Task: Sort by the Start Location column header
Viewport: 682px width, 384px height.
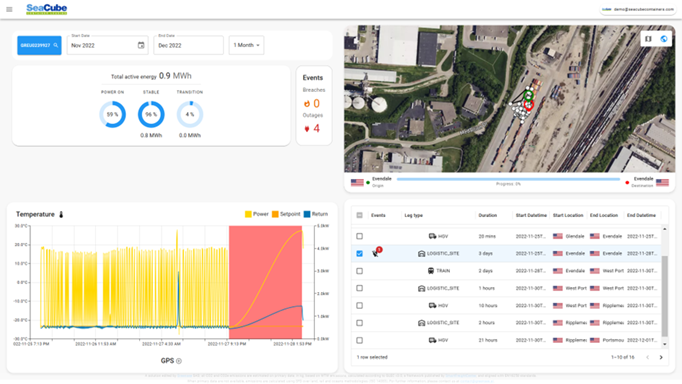Action: 568,215
